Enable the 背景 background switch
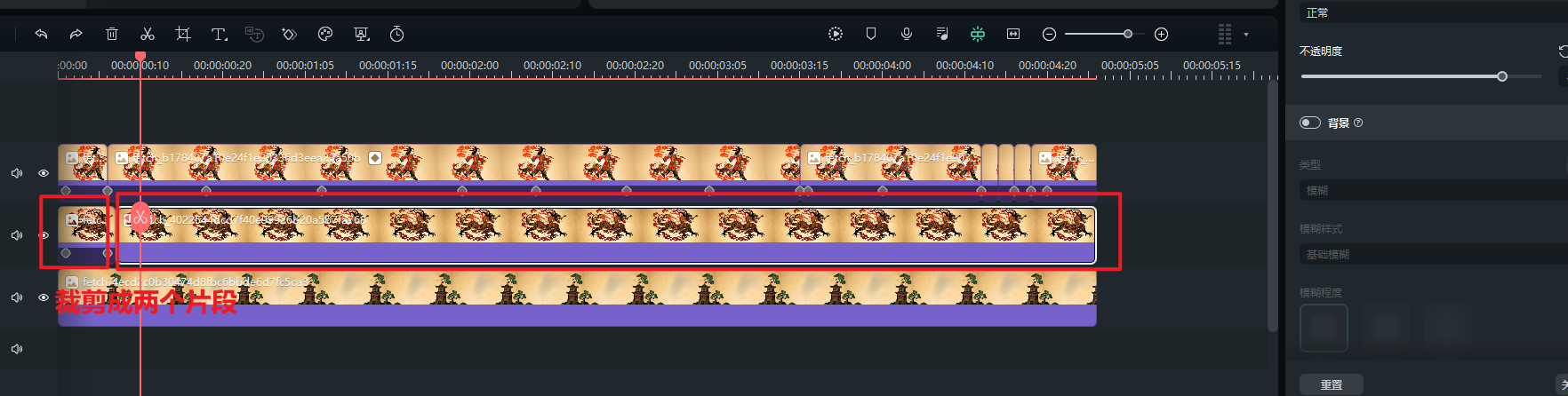The width and height of the screenshot is (1568, 396). click(1309, 123)
